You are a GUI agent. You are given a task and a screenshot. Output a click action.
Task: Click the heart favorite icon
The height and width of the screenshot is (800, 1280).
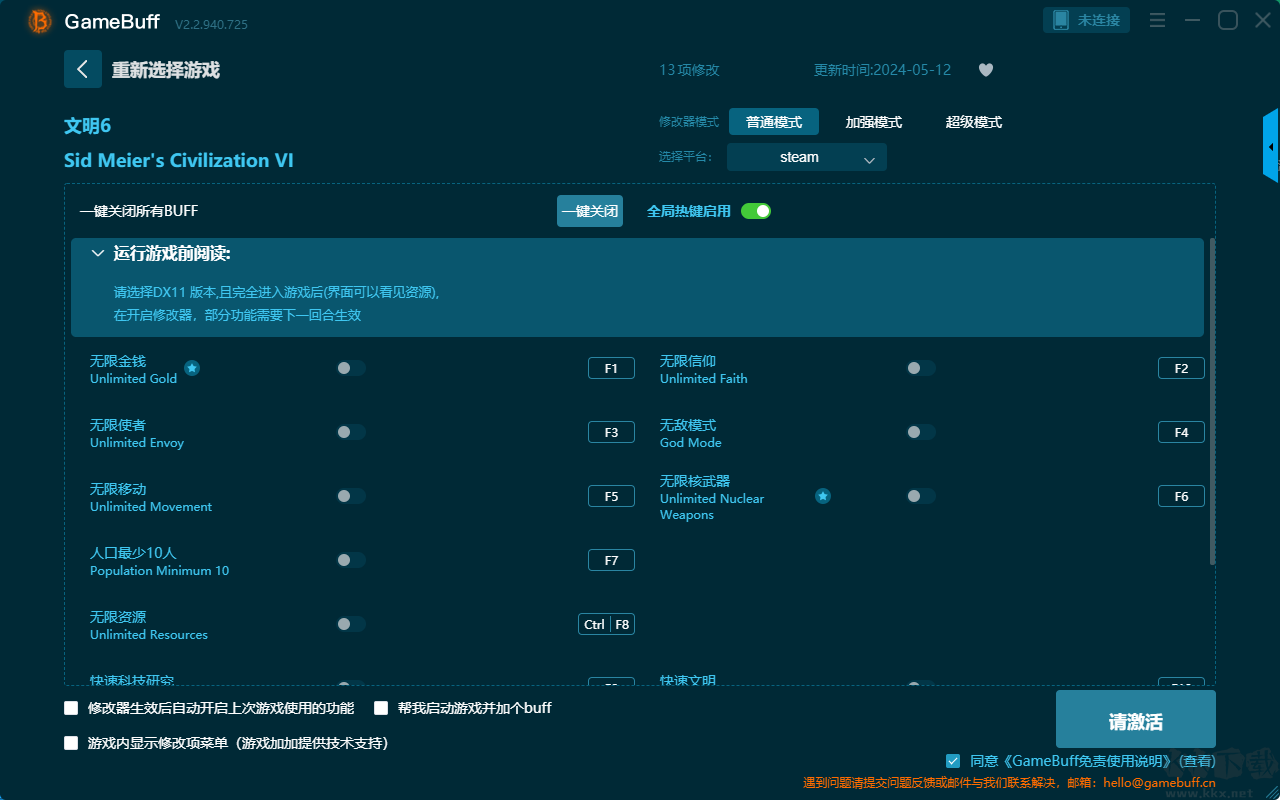point(985,70)
